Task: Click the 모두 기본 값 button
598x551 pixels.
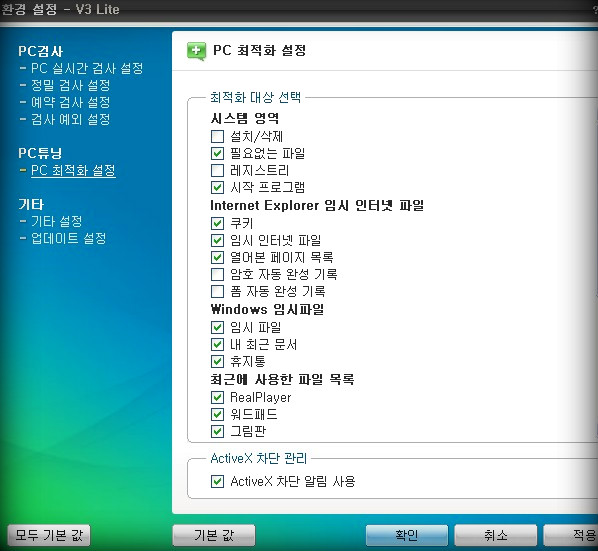Action: coord(49,535)
